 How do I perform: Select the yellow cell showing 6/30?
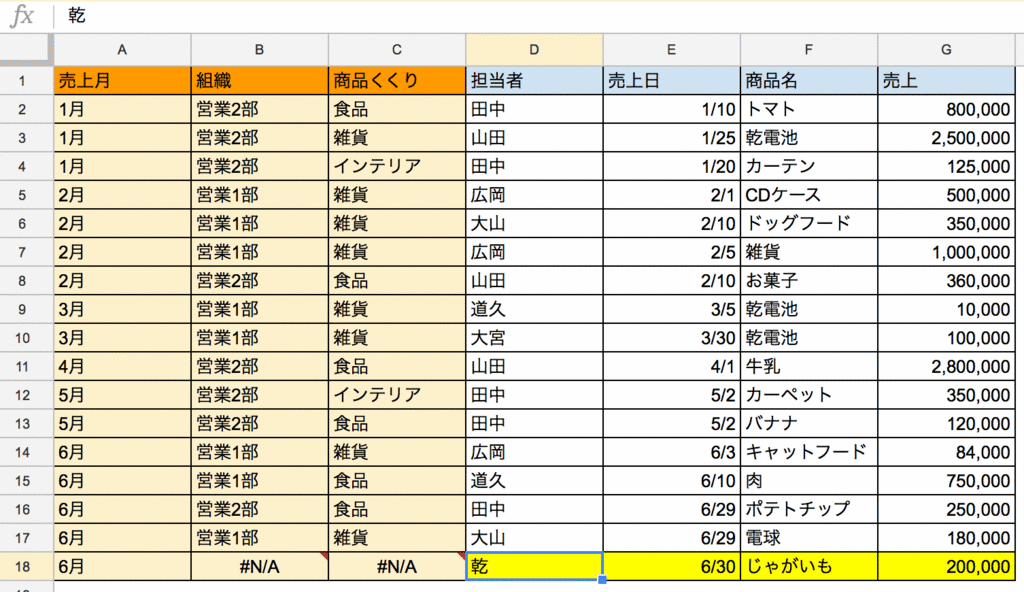pyautogui.click(x=670, y=566)
